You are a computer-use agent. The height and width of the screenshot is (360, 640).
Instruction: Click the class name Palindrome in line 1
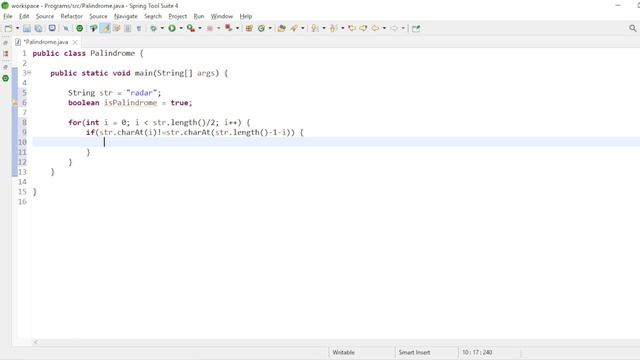pos(112,53)
